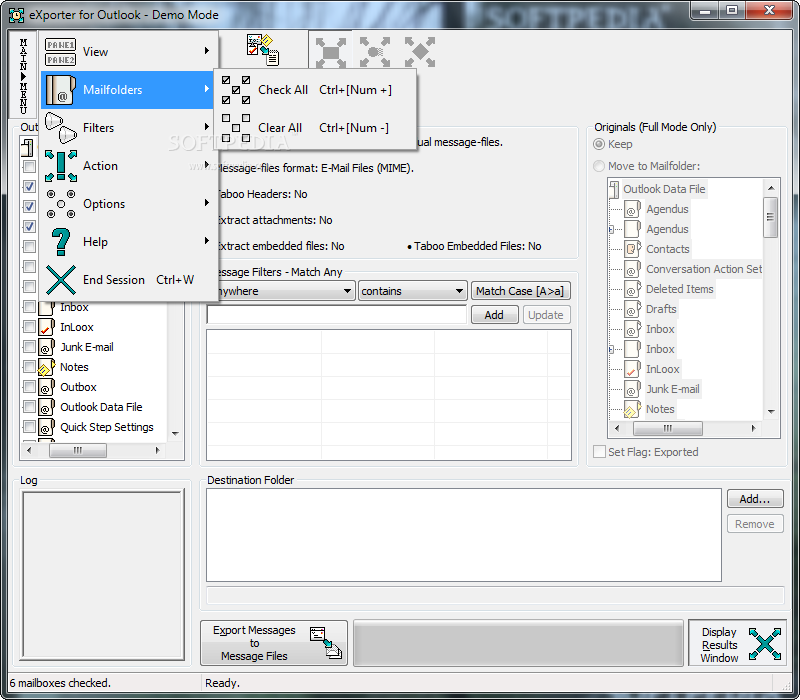Open the View menu item
This screenshot has height=700, width=800.
(x=128, y=52)
